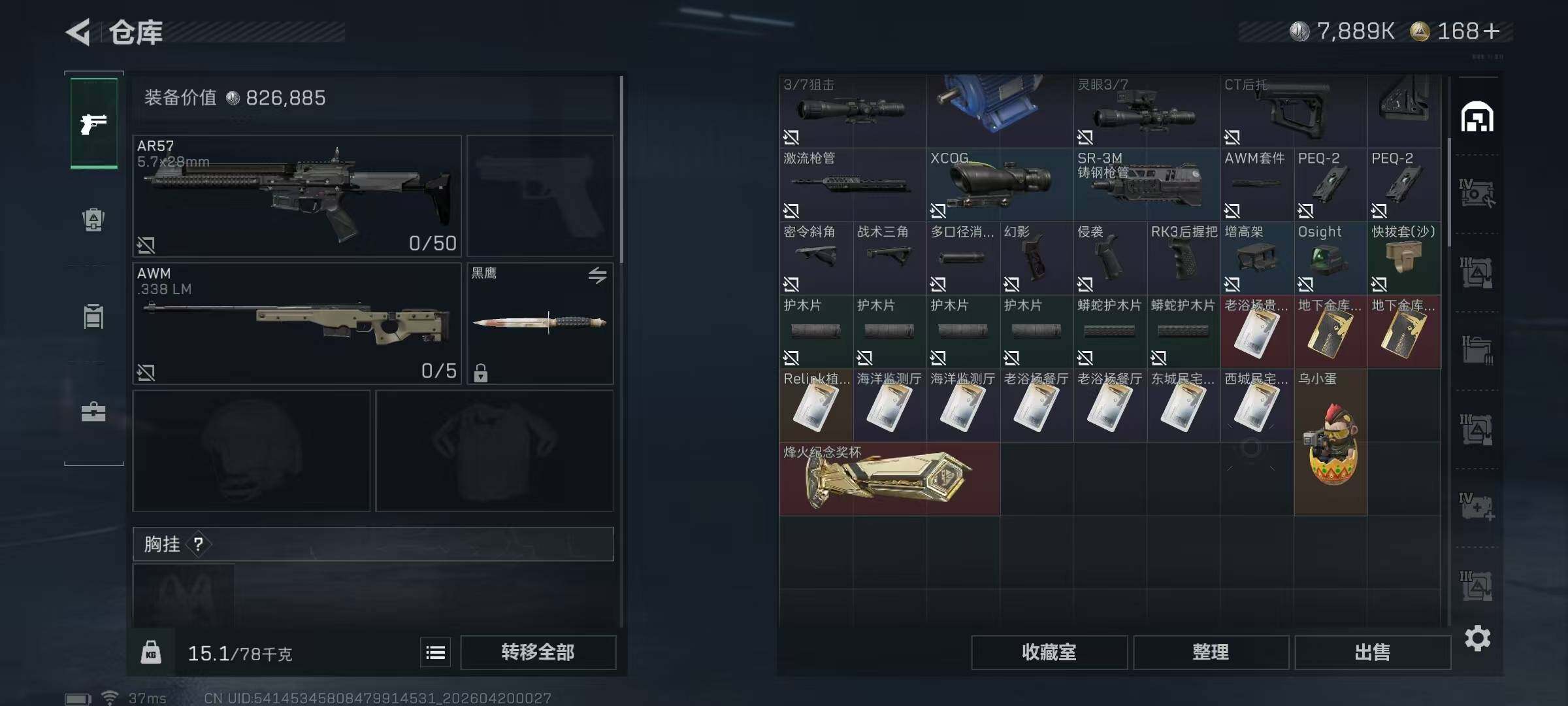Open the 胸挂 help question mark
This screenshot has width=1568, height=706.
(199, 544)
